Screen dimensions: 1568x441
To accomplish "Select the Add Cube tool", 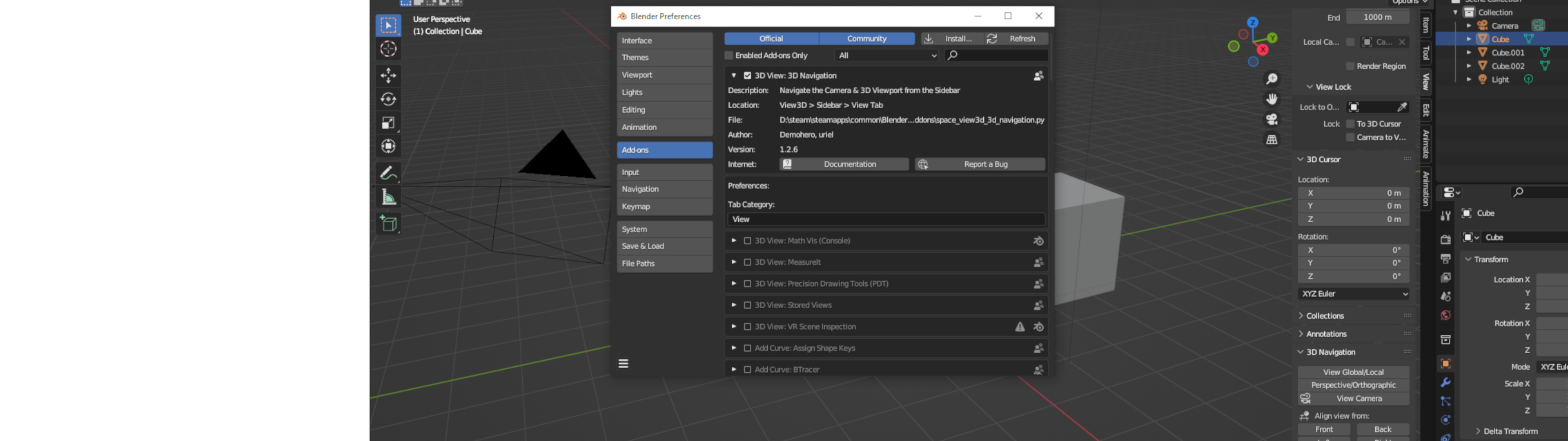I will point(388,224).
